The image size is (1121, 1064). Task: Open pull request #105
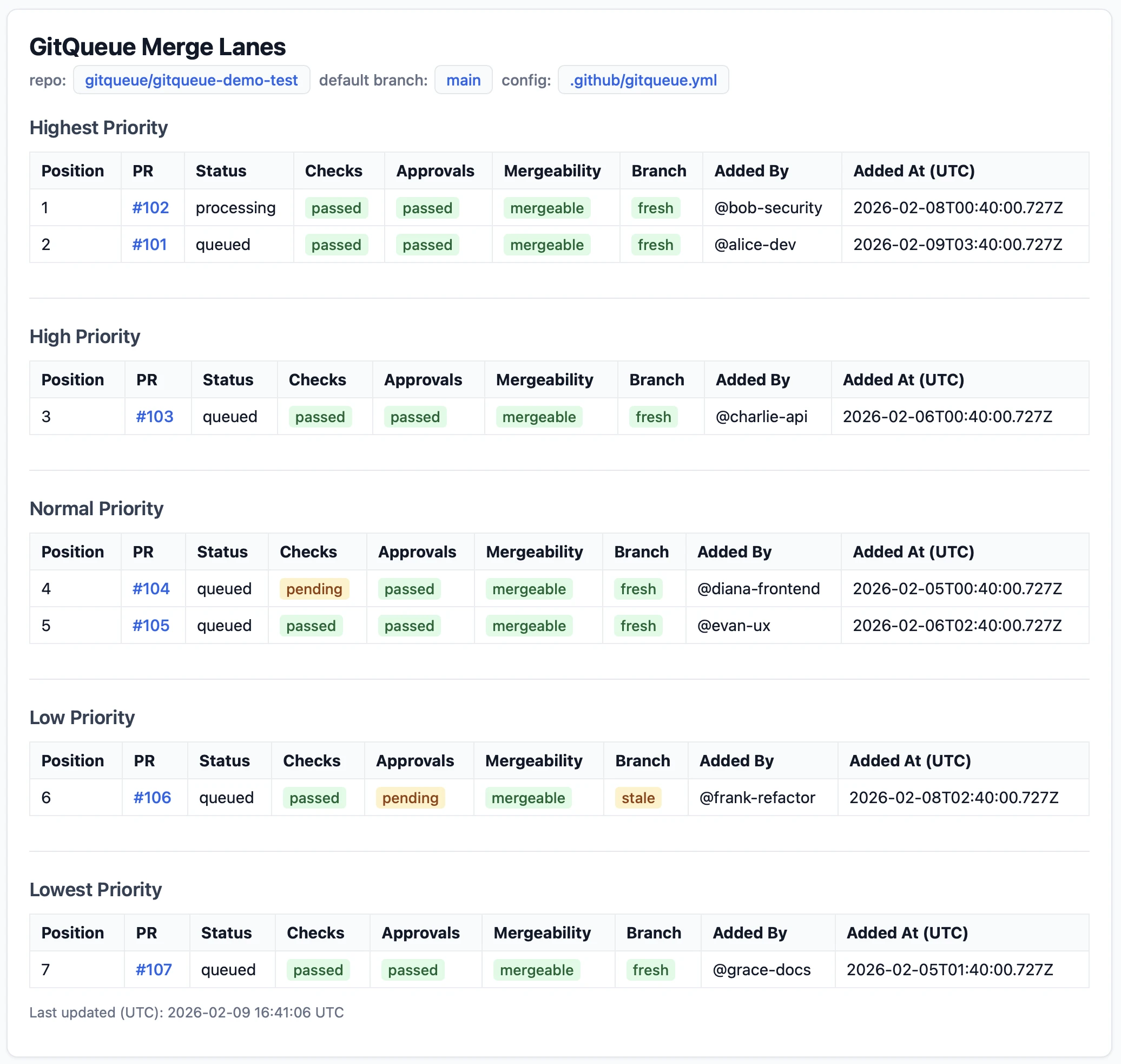point(151,626)
